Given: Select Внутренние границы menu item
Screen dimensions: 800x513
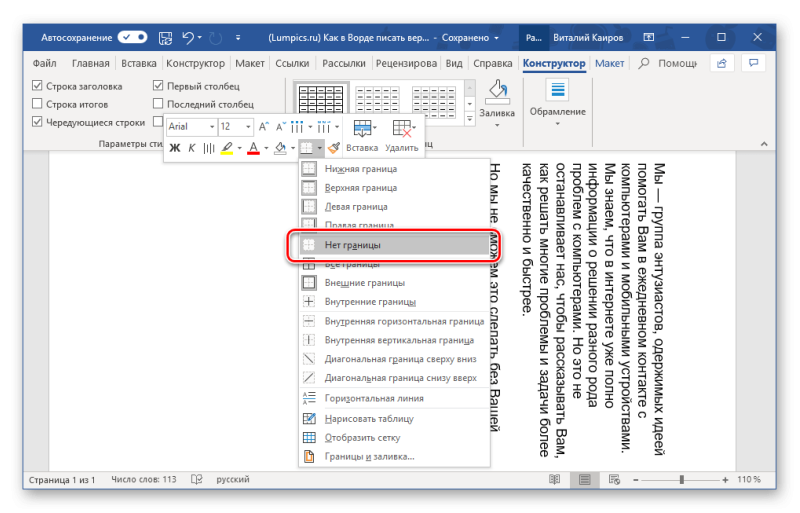Looking at the screenshot, I should (394, 302).
